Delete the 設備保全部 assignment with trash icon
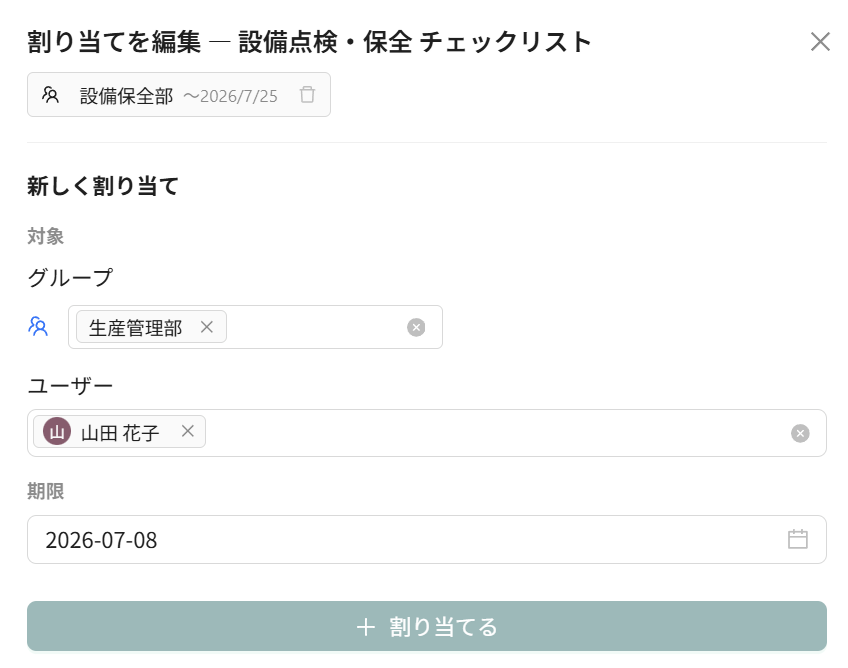Screen dimensions: 848x668 pyautogui.click(x=307, y=95)
